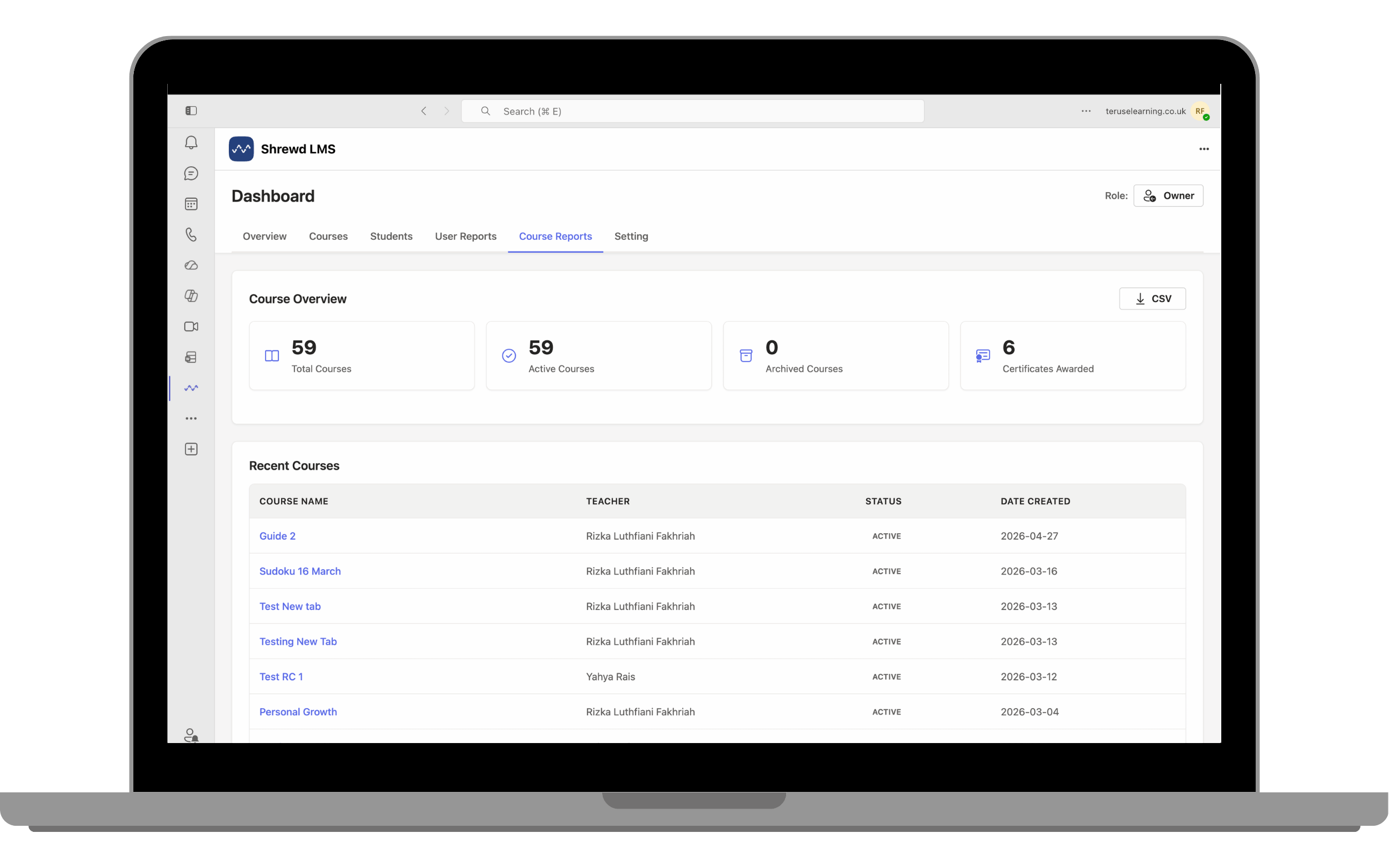Screen dimensions: 1389x868
Task: Open the Personal Growth course link
Action: coord(298,712)
